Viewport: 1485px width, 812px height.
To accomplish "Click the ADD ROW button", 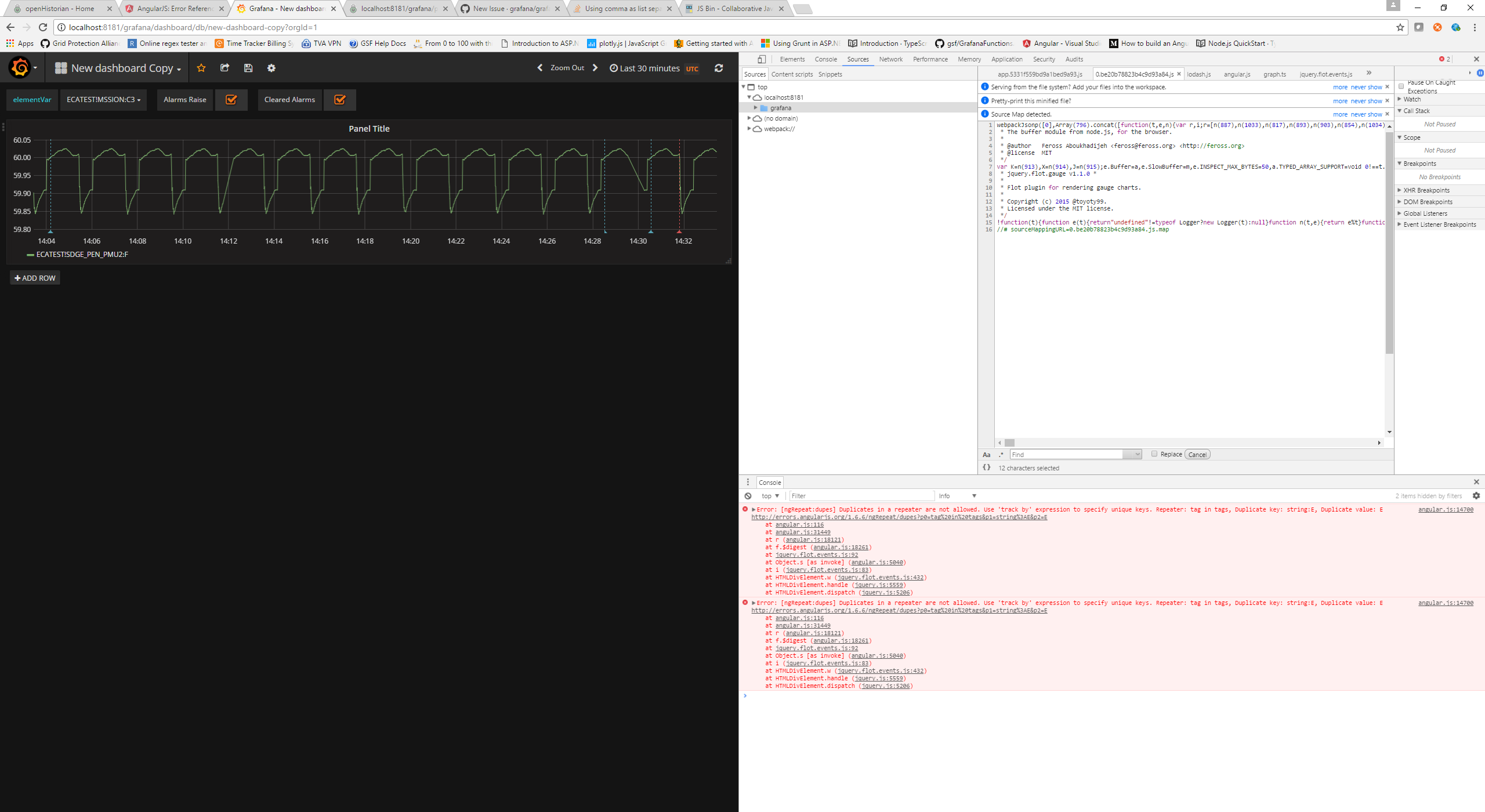I will 35,278.
